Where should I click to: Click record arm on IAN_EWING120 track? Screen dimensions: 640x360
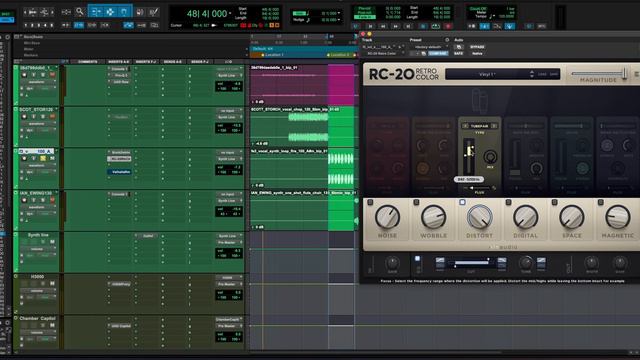pos(24,200)
